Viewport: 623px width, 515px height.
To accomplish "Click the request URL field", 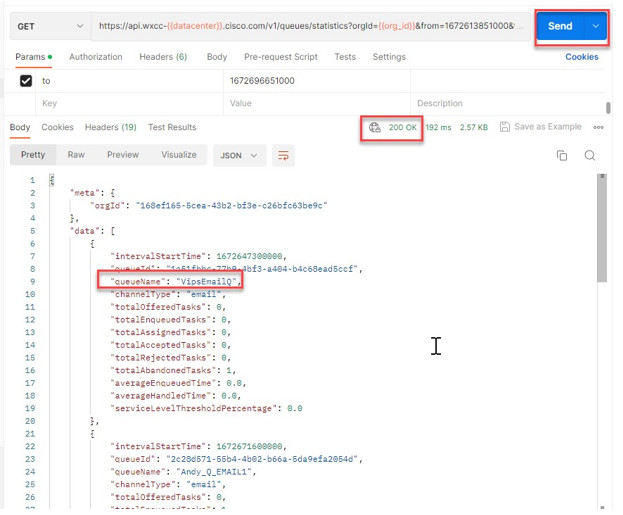I will 311,26.
